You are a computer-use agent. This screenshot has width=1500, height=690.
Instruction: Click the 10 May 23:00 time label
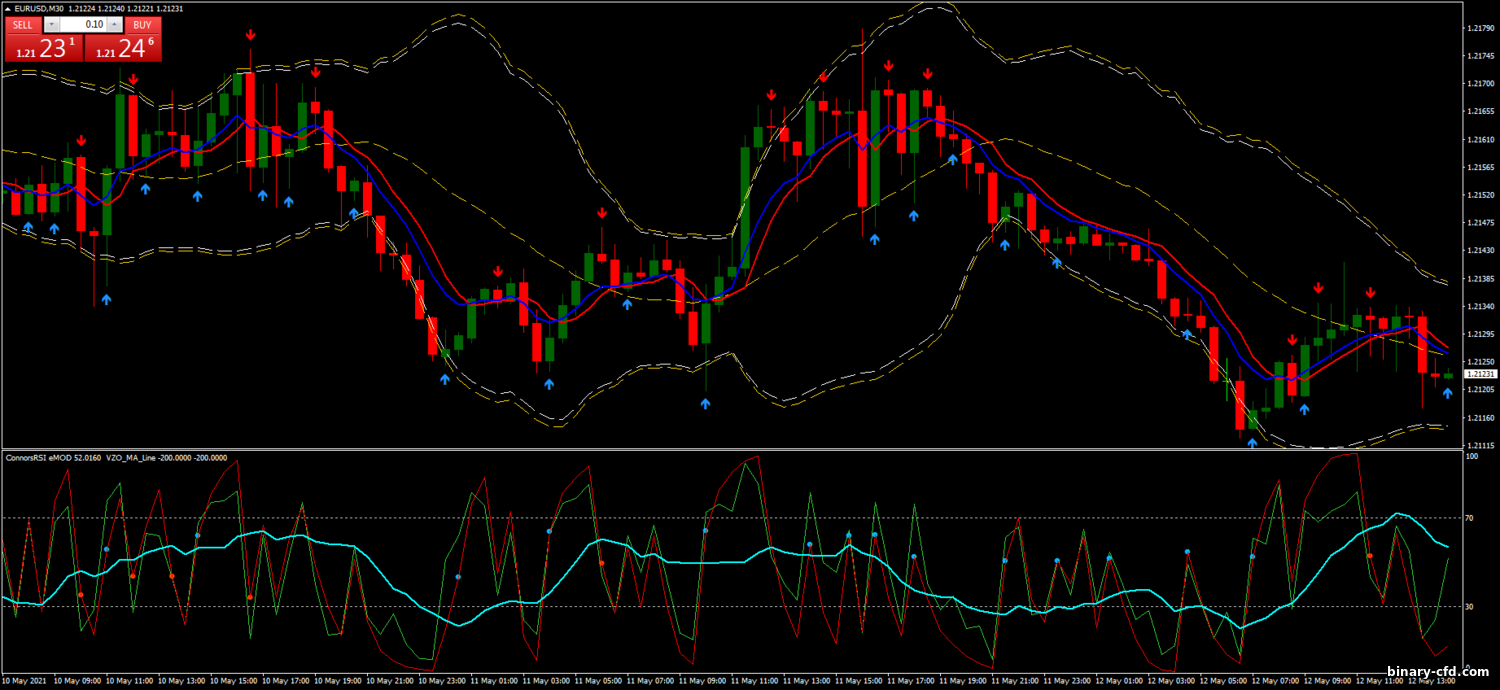pyautogui.click(x=442, y=681)
